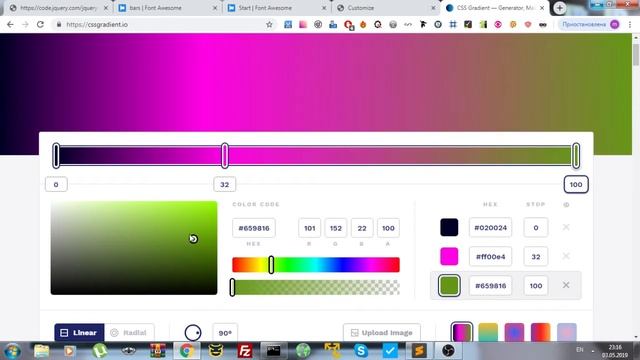
Task: Choose the red-orange gradient preset thumbnail
Action: click(540, 333)
